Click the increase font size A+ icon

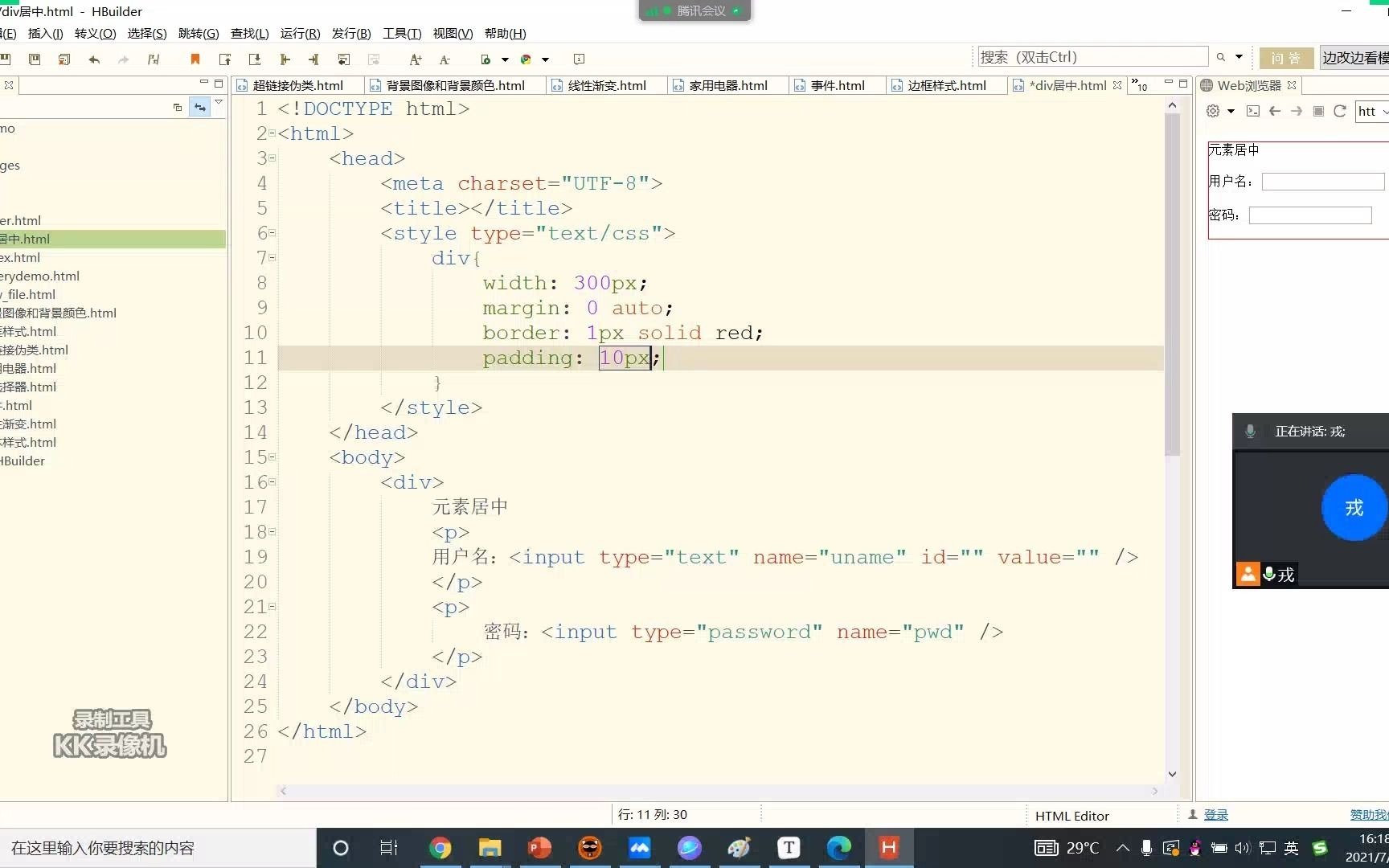click(415, 59)
